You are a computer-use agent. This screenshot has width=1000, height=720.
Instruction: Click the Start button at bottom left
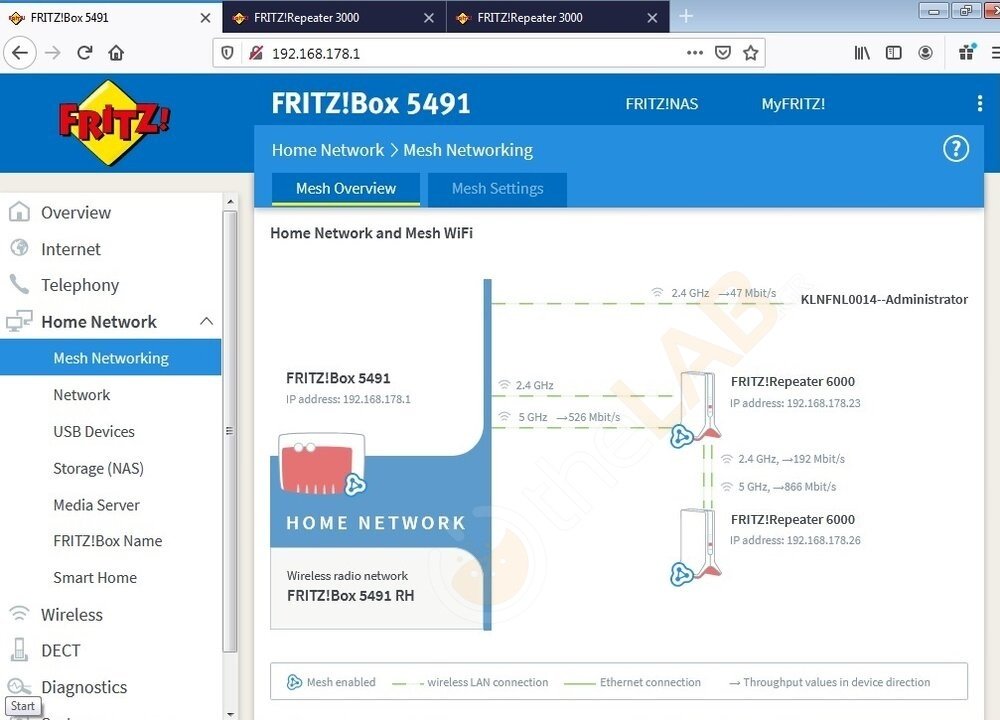[23, 706]
